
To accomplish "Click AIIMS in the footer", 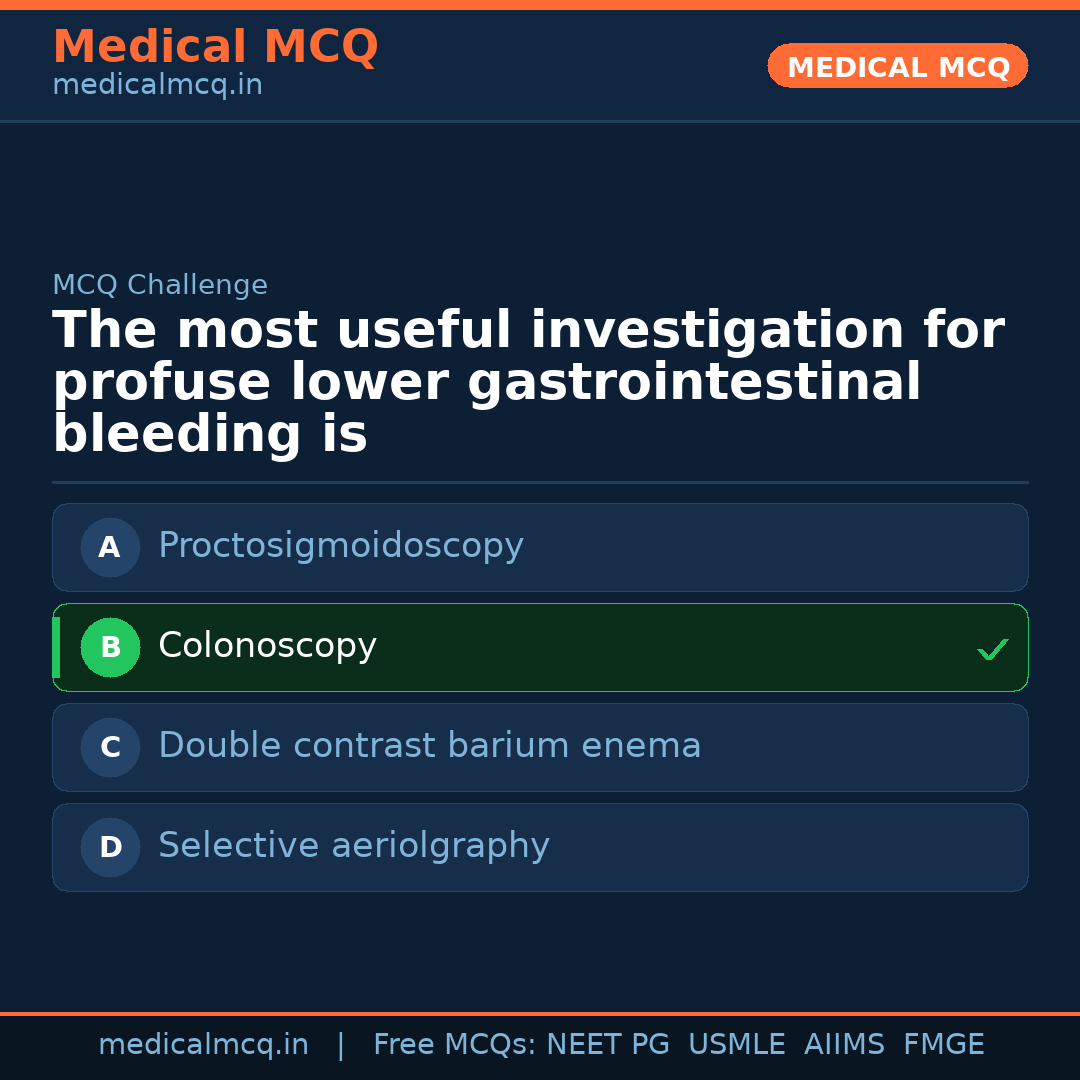I will click(x=844, y=1045).
